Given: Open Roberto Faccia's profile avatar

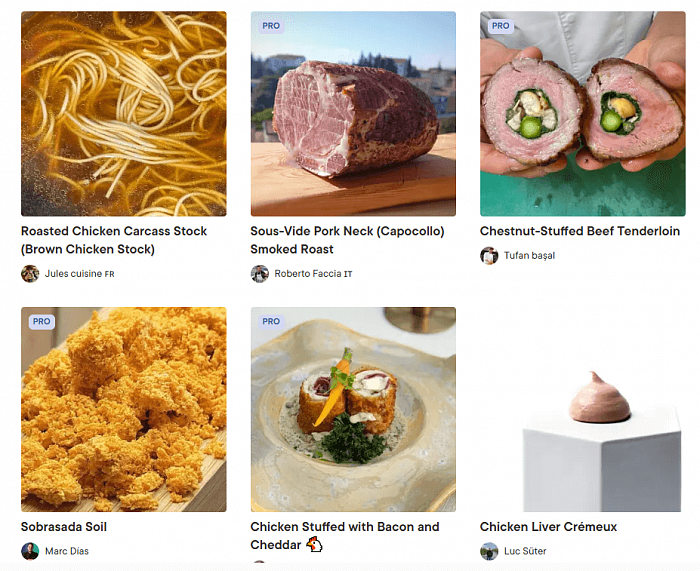Looking at the screenshot, I should (x=259, y=274).
